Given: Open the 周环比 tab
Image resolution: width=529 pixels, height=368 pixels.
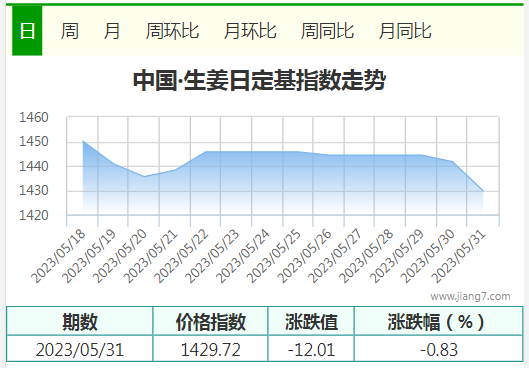Looking at the screenshot, I should [x=172, y=31].
